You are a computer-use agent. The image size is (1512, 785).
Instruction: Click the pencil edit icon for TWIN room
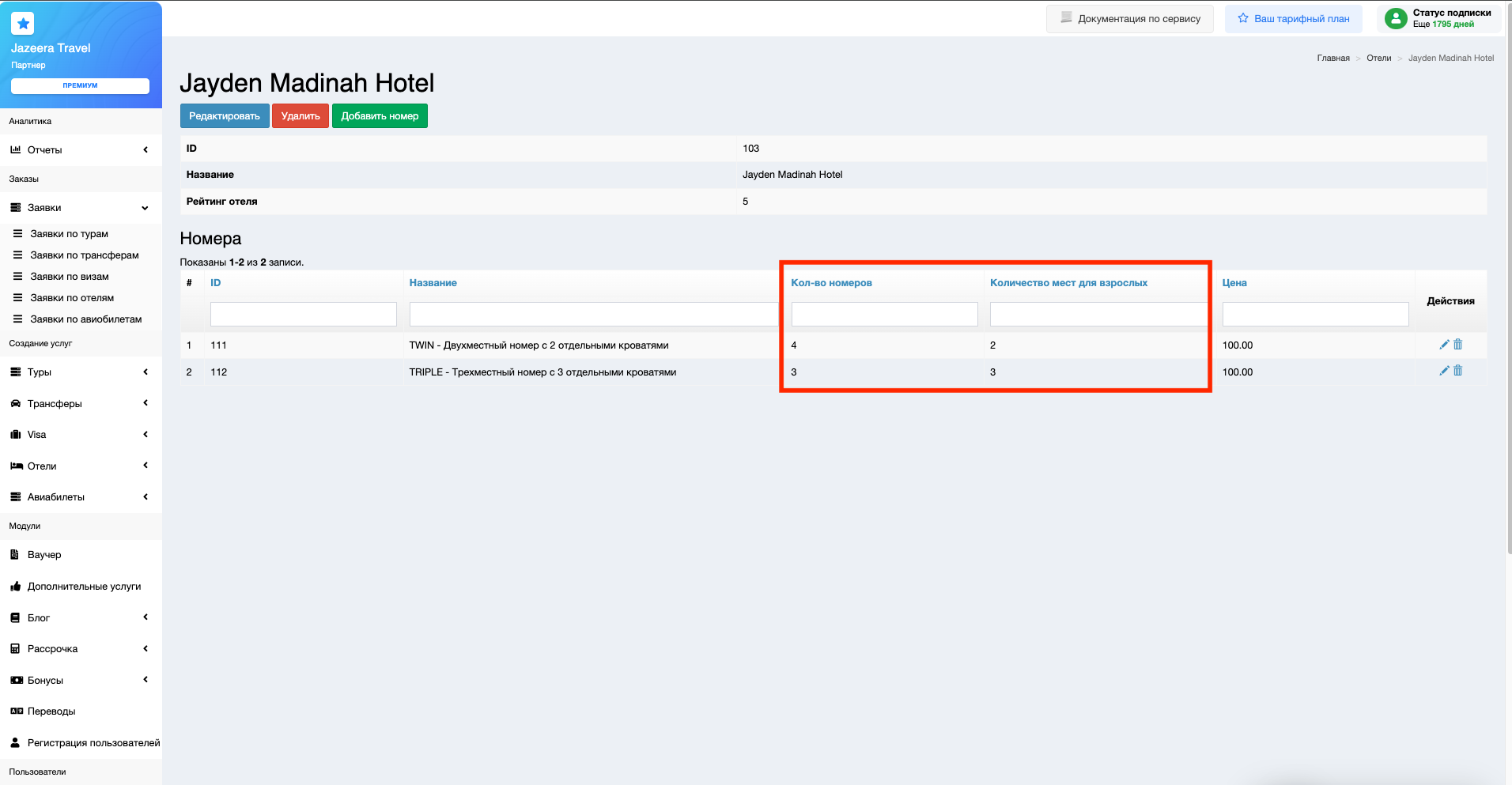pyautogui.click(x=1444, y=345)
